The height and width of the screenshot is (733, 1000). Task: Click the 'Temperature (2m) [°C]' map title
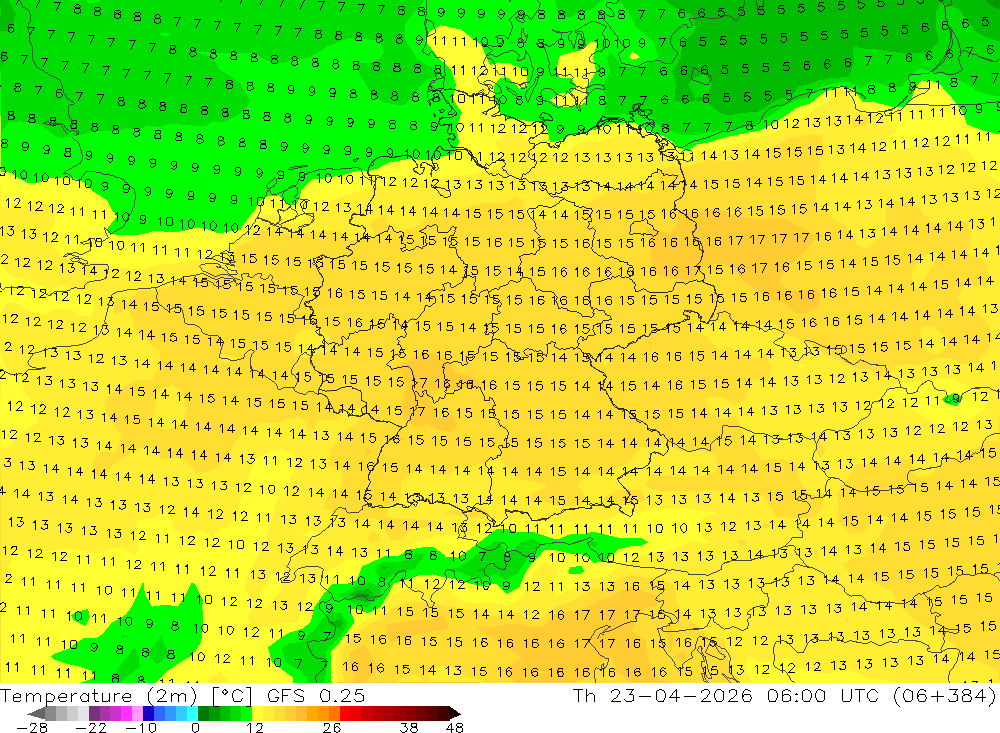pyautogui.click(x=126, y=695)
